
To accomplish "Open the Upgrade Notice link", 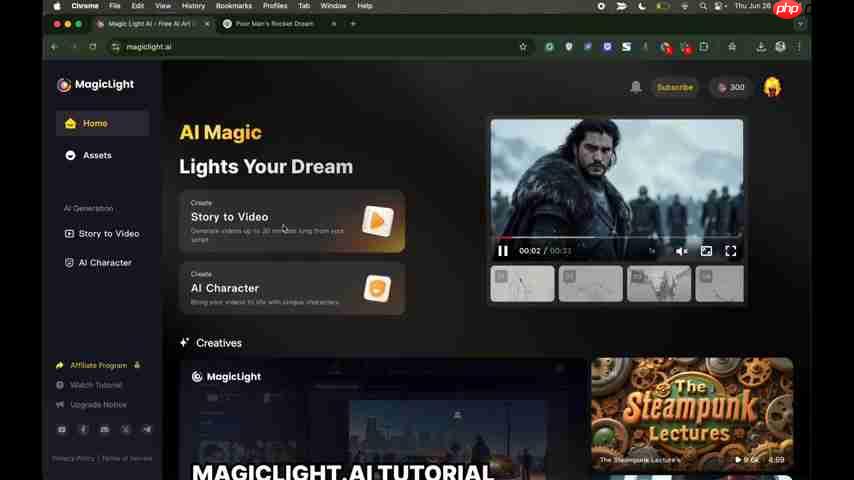I will 92,405.
